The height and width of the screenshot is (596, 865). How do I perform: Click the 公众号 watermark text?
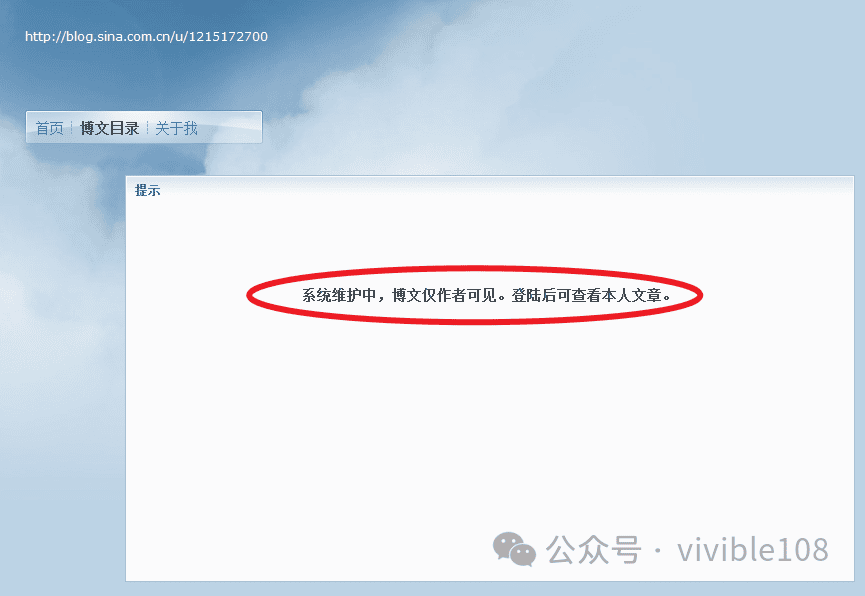point(594,550)
